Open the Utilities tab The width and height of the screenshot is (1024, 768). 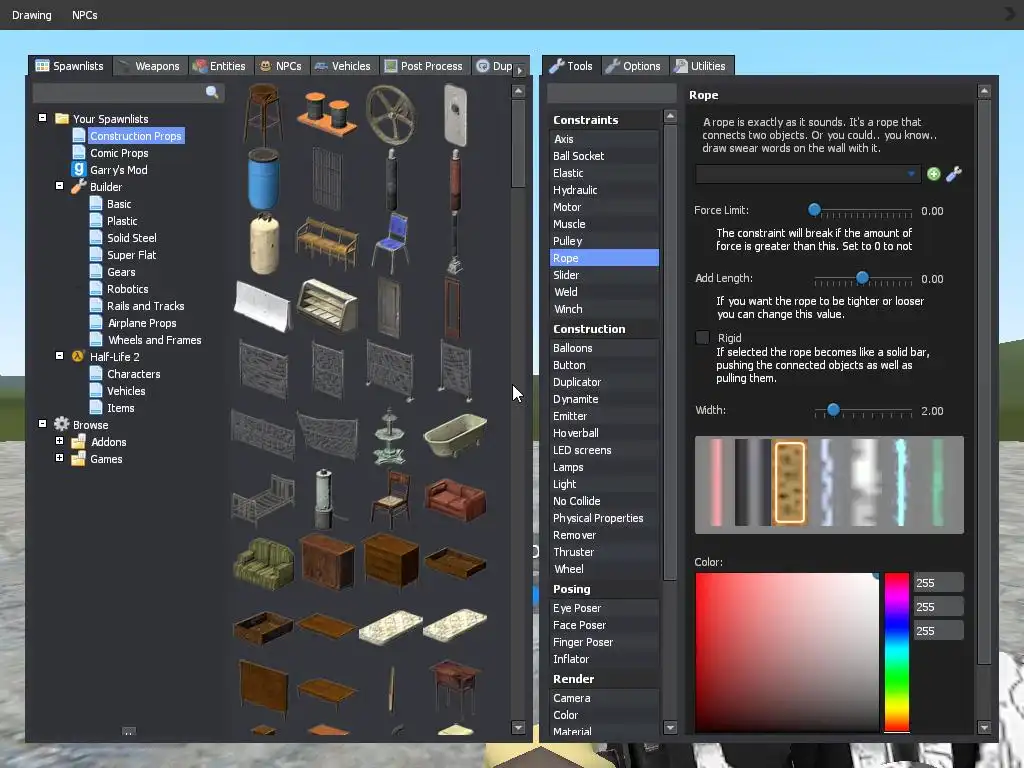pyautogui.click(x=701, y=66)
